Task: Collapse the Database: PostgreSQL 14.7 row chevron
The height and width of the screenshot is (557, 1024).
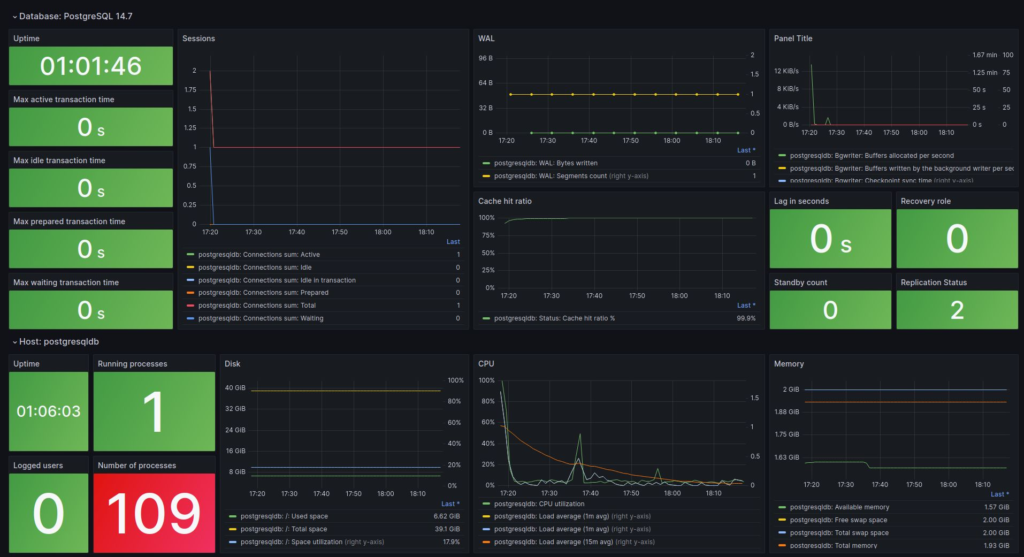Action: tap(14, 16)
